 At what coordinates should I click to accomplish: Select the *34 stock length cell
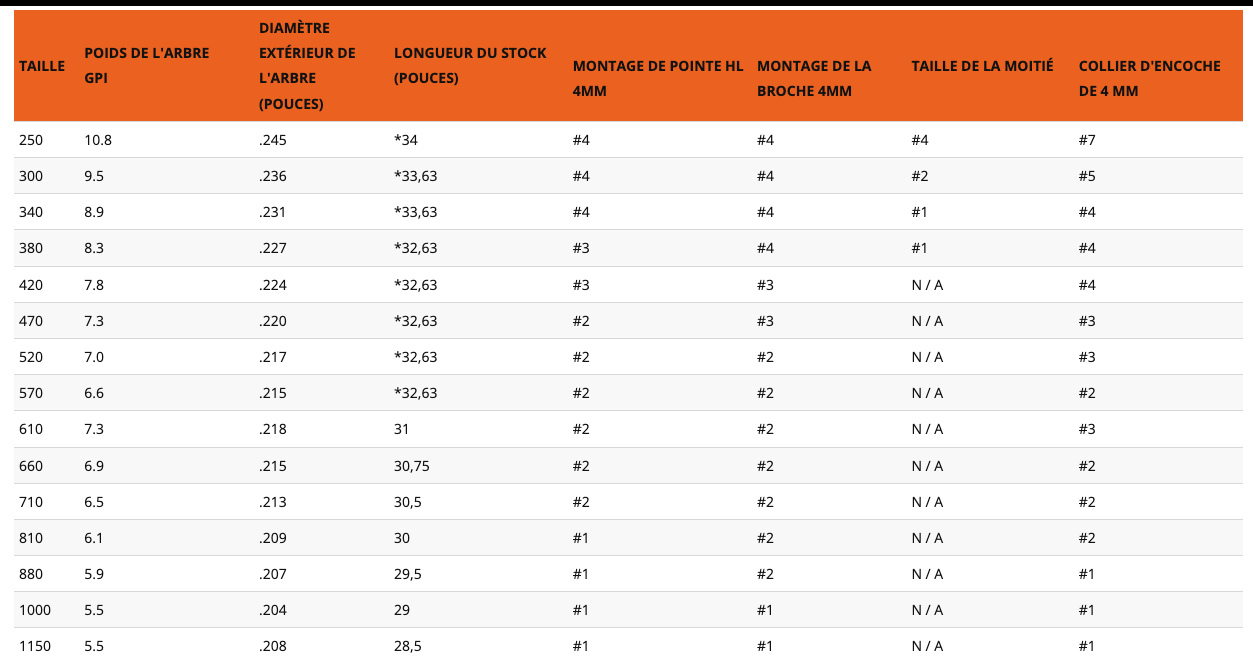click(x=406, y=140)
